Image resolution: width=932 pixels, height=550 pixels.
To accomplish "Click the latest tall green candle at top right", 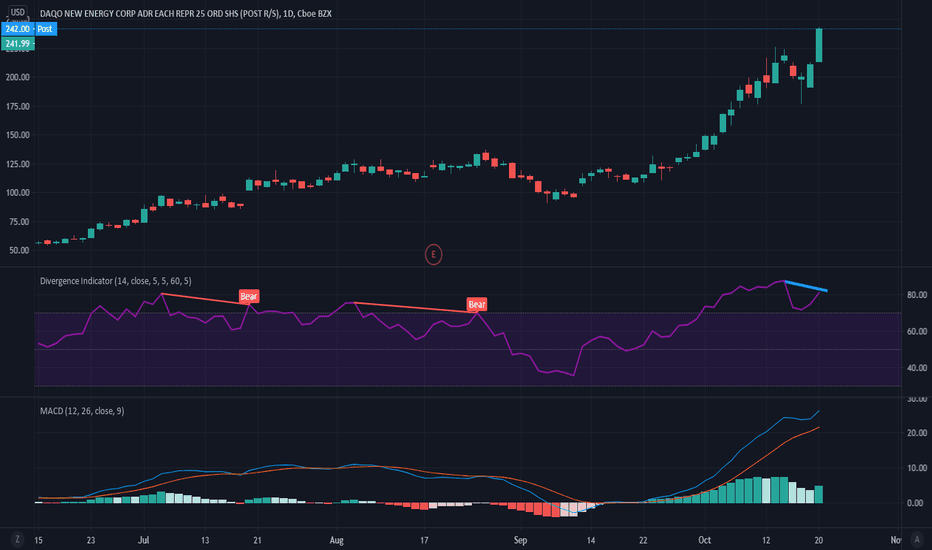I will coord(819,45).
